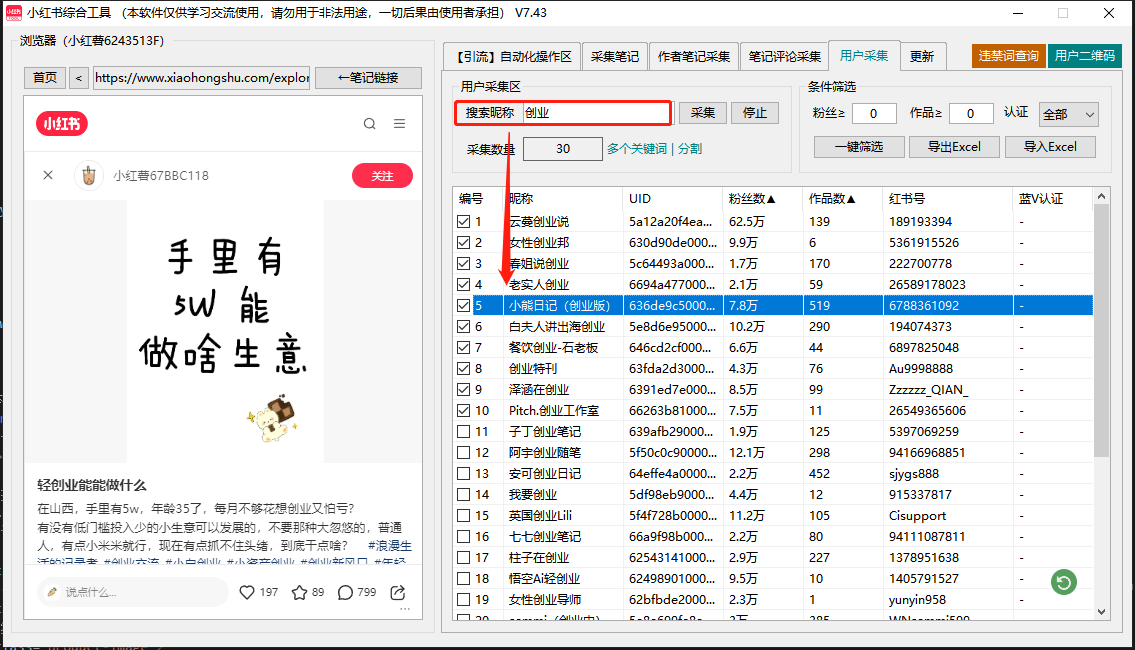Image resolution: width=1135 pixels, height=650 pixels.
Task: Close the note view with the X icon
Action: 48,174
